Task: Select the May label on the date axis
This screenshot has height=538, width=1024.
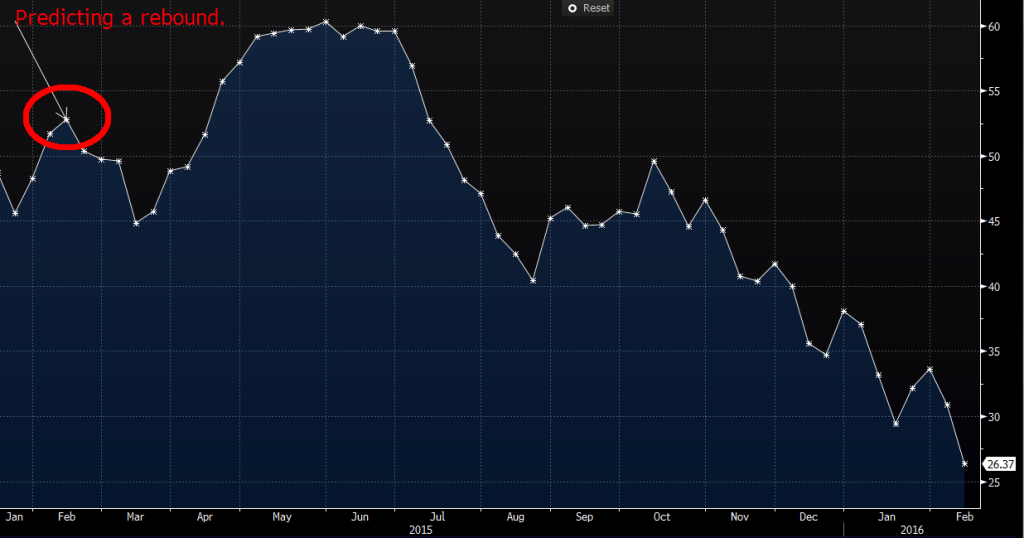Action: pos(281,516)
